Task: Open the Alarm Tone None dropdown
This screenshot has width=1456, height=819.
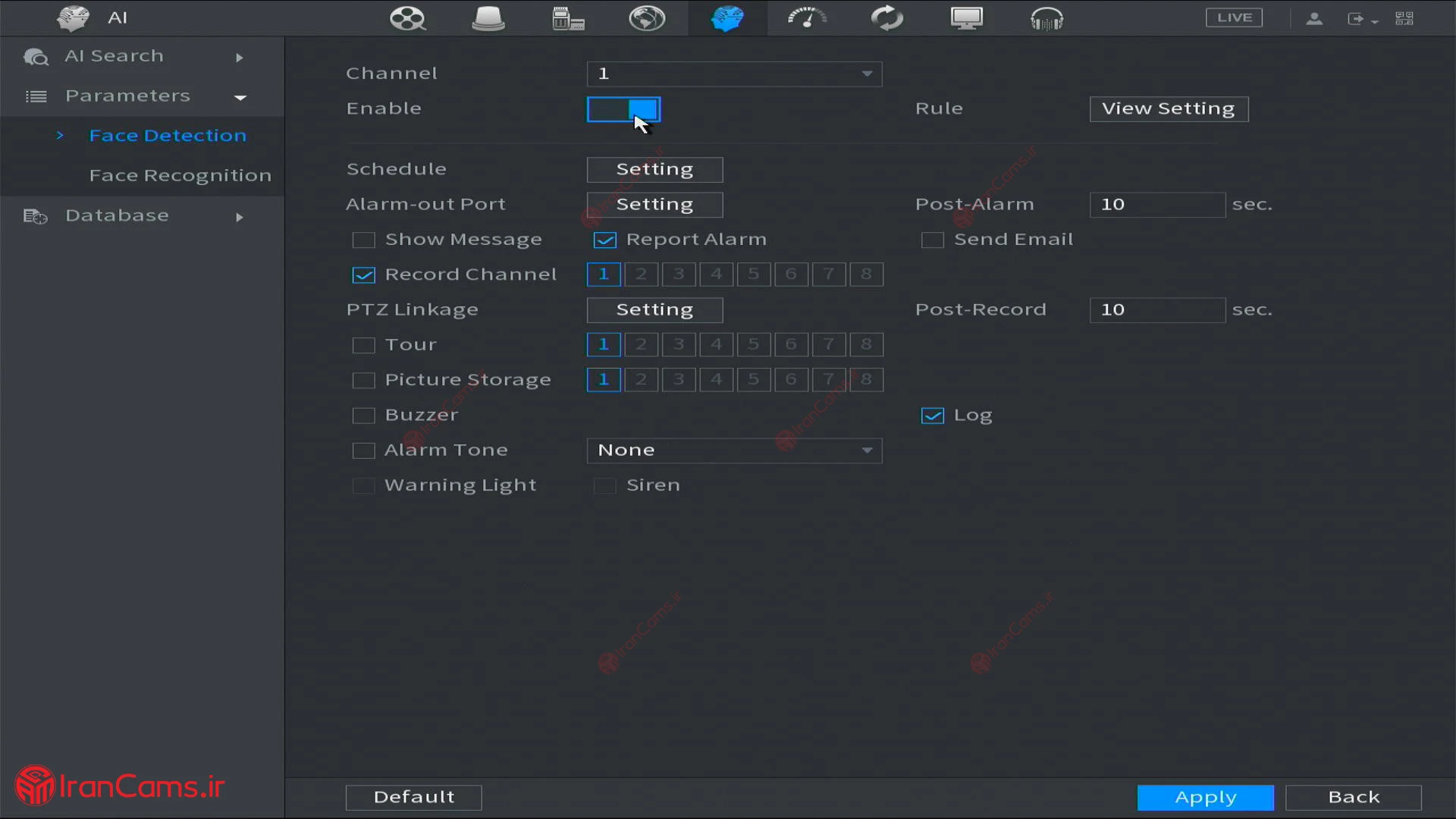Action: pos(734,450)
